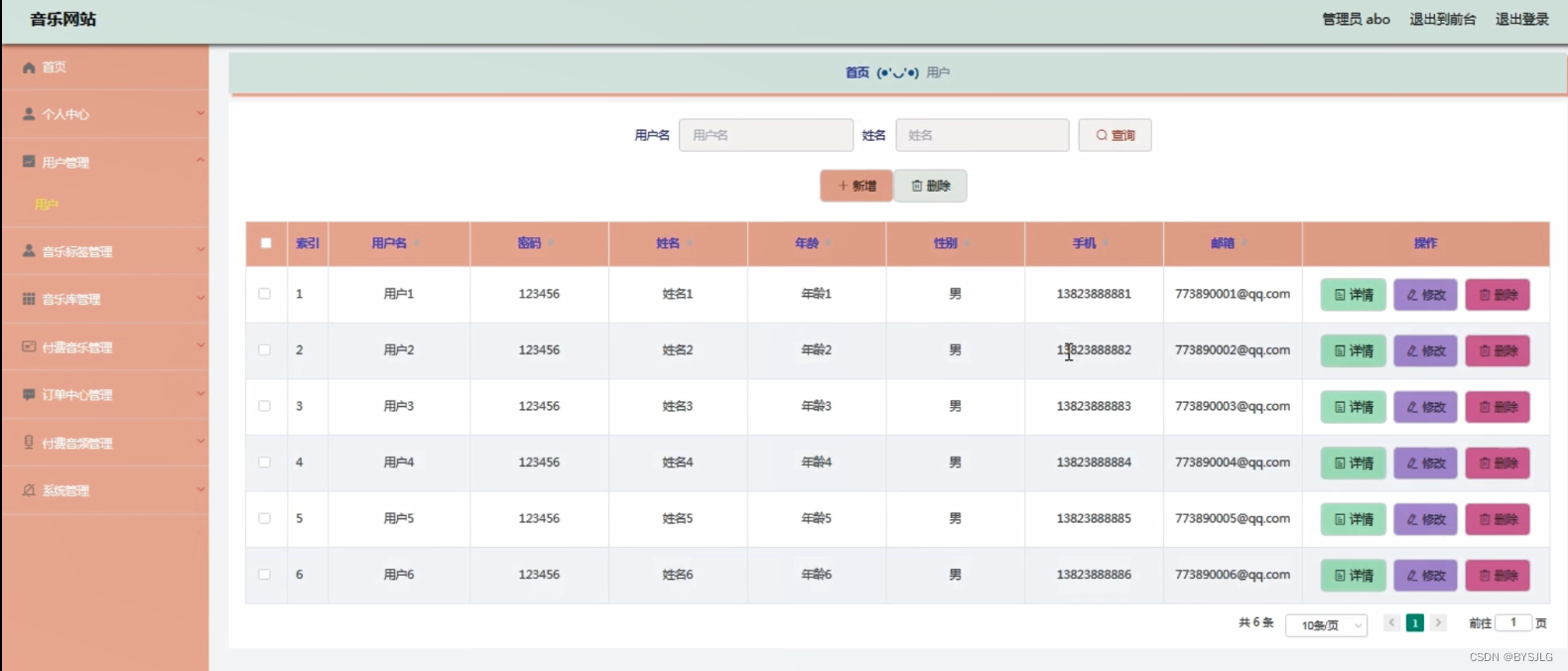1568x671 pixels.
Task: Open the 10条/页 page size dropdown
Action: point(1327,625)
